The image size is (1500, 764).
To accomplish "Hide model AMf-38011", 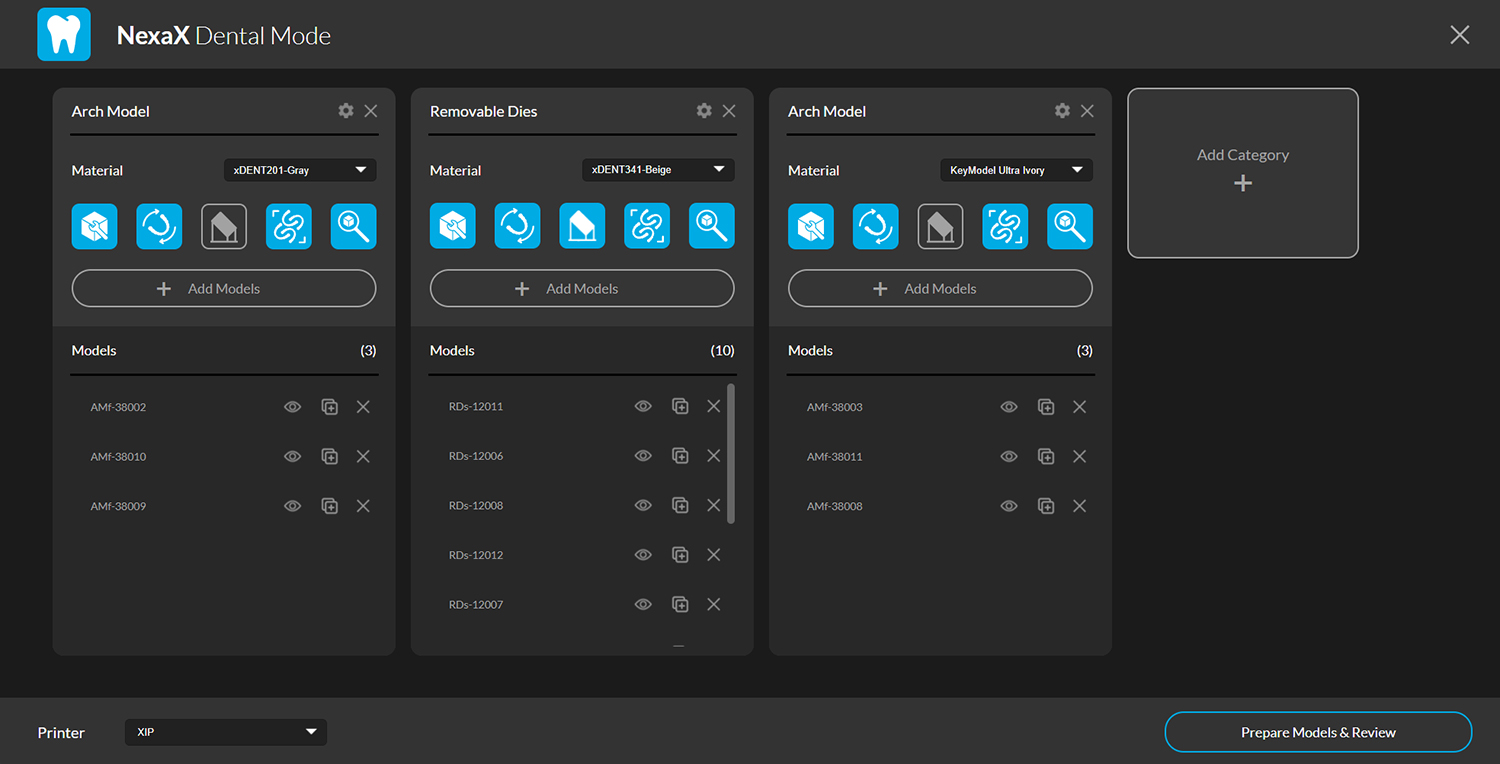I will pos(1009,456).
